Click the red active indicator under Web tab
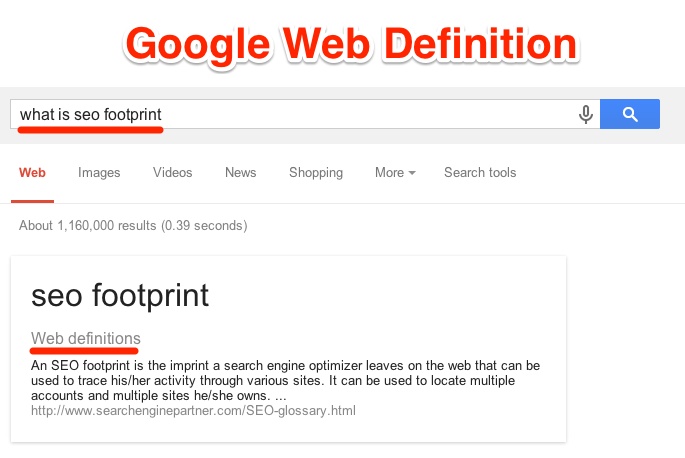Screen dimensions: 685x458 click(32, 201)
